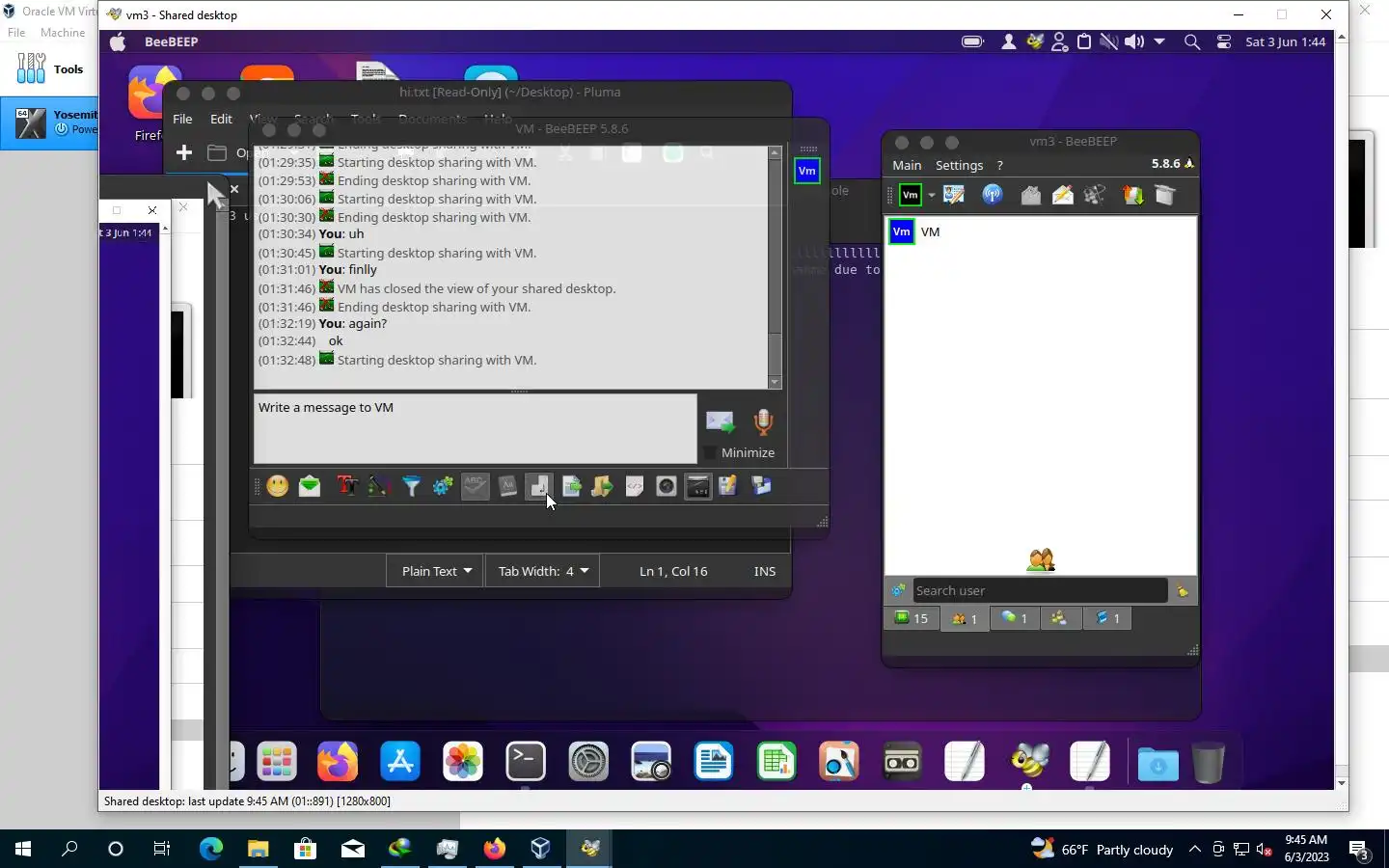Viewport: 1389px width, 868px height.
Task: Switch to the blue saved-chats tab showing 1
Action: tap(1107, 618)
